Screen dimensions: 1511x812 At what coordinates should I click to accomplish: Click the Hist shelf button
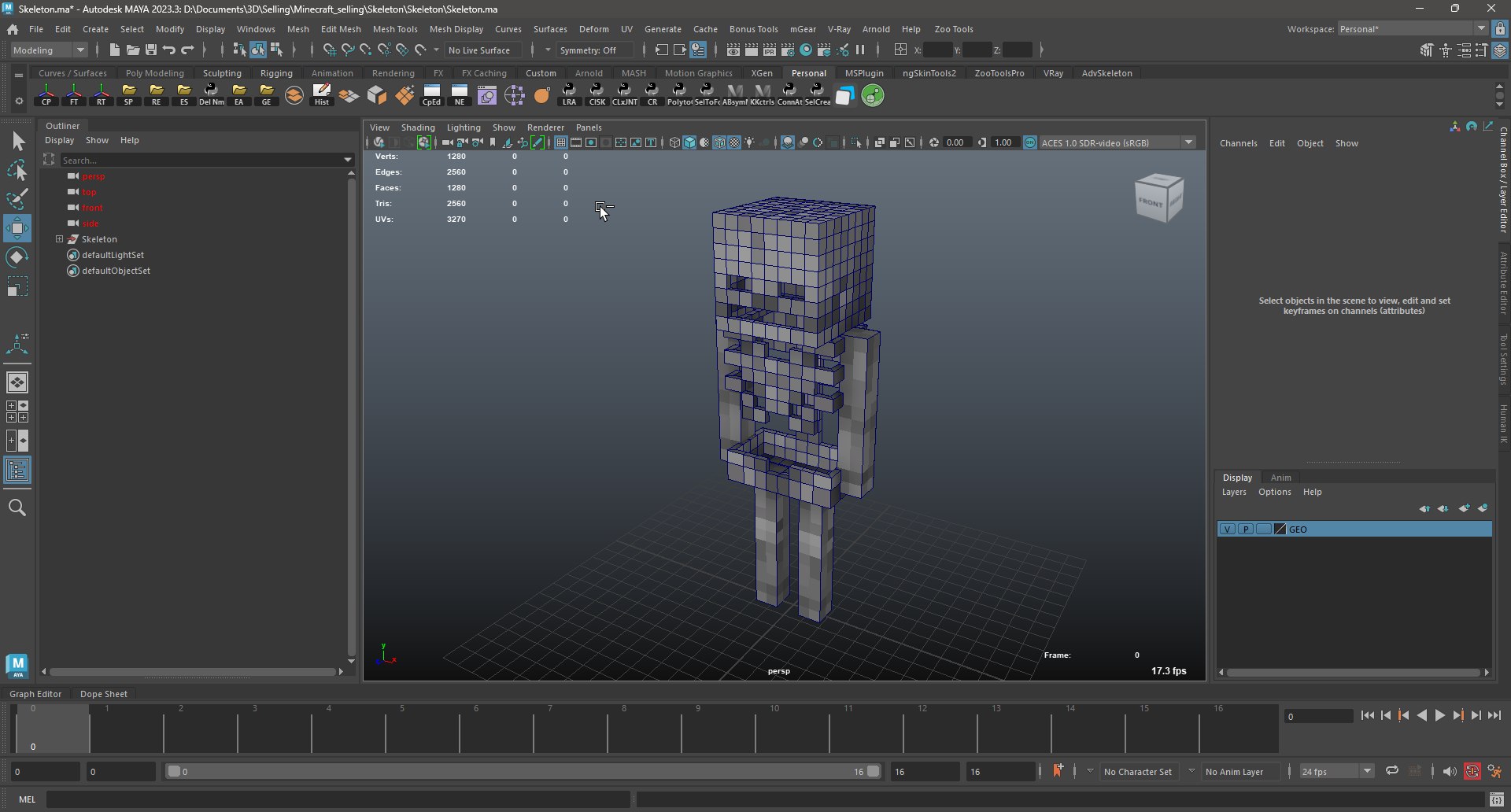click(322, 95)
